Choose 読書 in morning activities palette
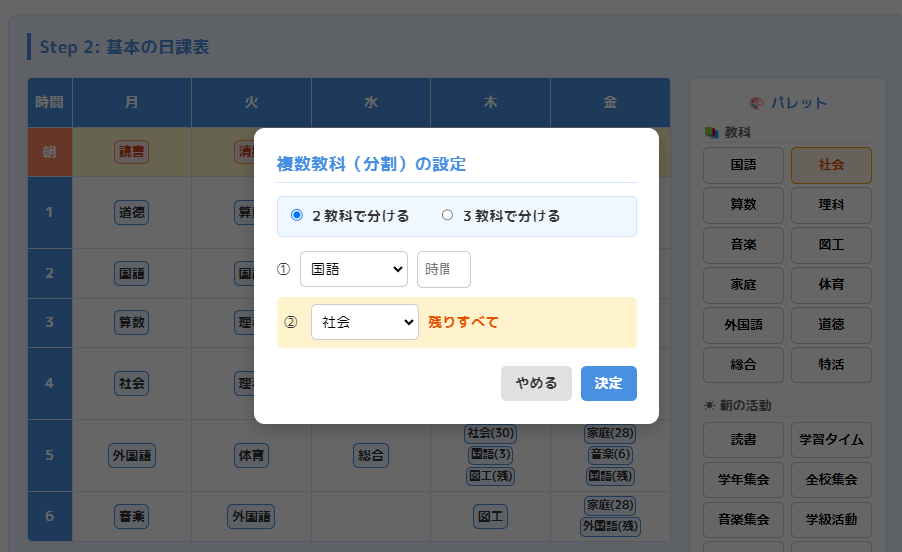 [743, 440]
